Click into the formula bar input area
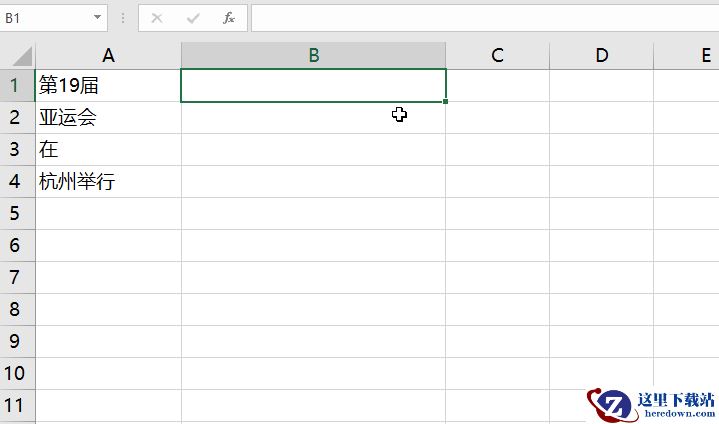The height and width of the screenshot is (424, 719). click(x=485, y=18)
